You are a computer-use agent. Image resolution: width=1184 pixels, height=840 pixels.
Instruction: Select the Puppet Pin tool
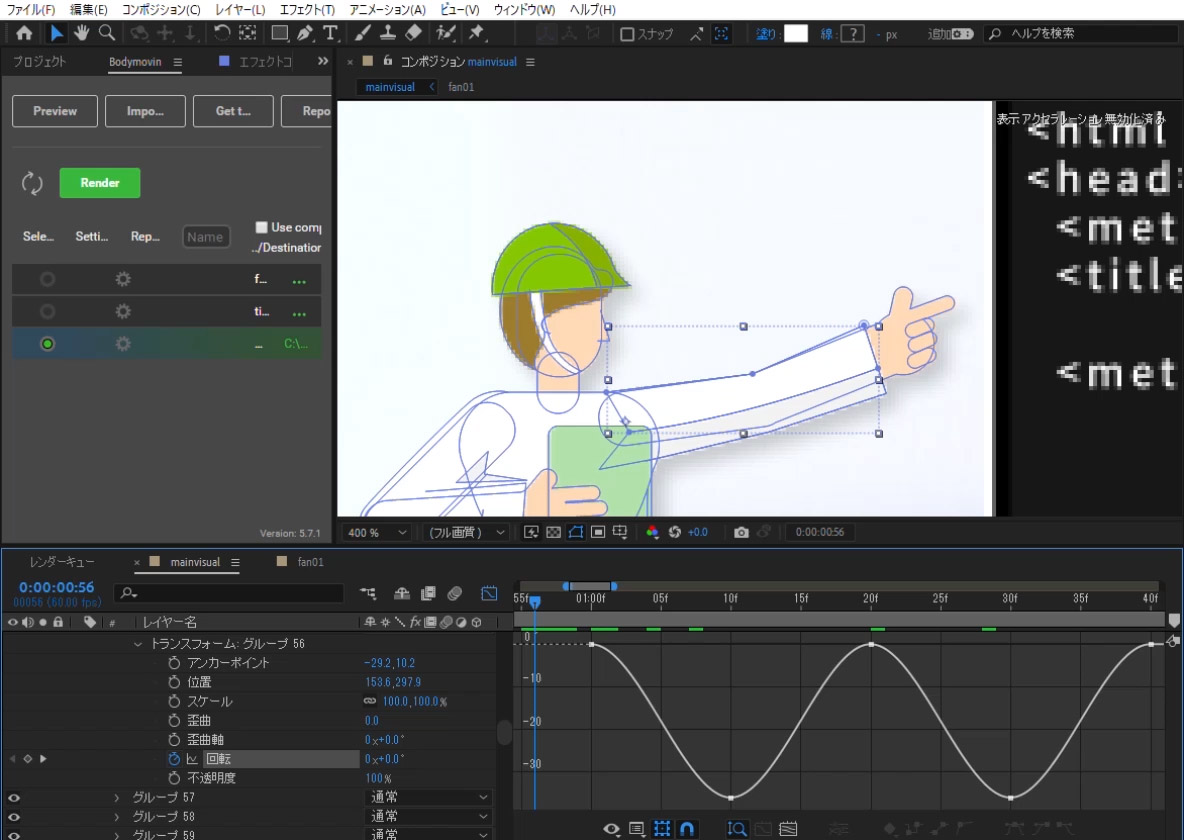(477, 33)
